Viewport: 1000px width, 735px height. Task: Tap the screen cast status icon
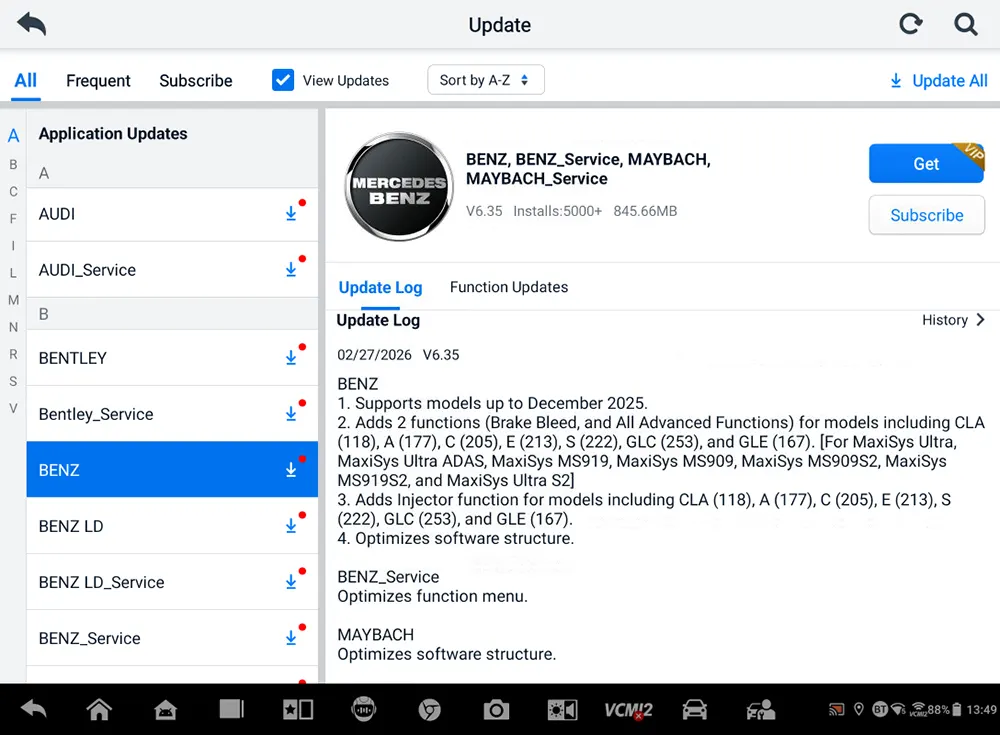(836, 709)
